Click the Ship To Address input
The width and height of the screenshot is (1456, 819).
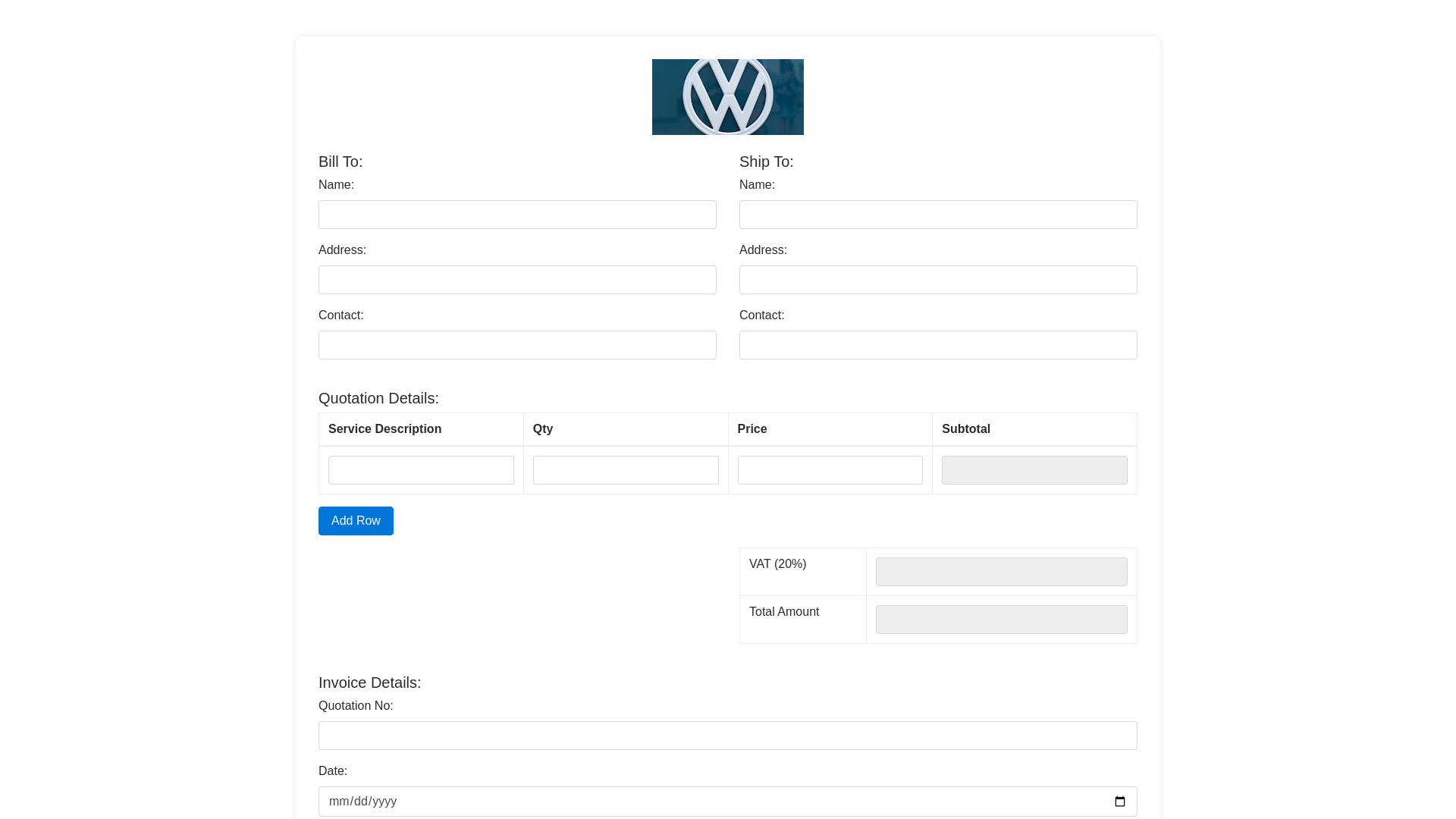click(938, 280)
